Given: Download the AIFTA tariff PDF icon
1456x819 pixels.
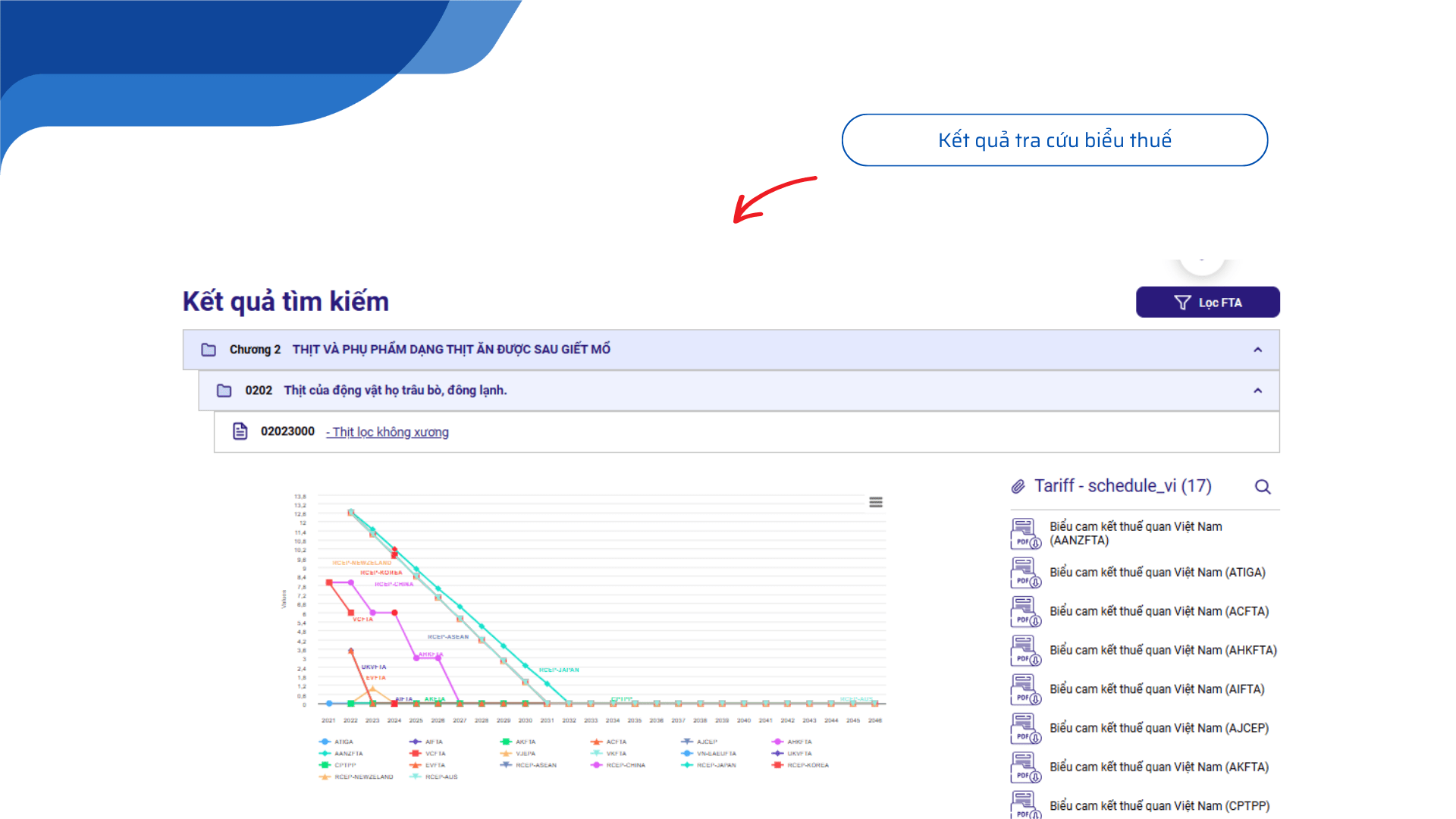Looking at the screenshot, I should (x=1025, y=689).
